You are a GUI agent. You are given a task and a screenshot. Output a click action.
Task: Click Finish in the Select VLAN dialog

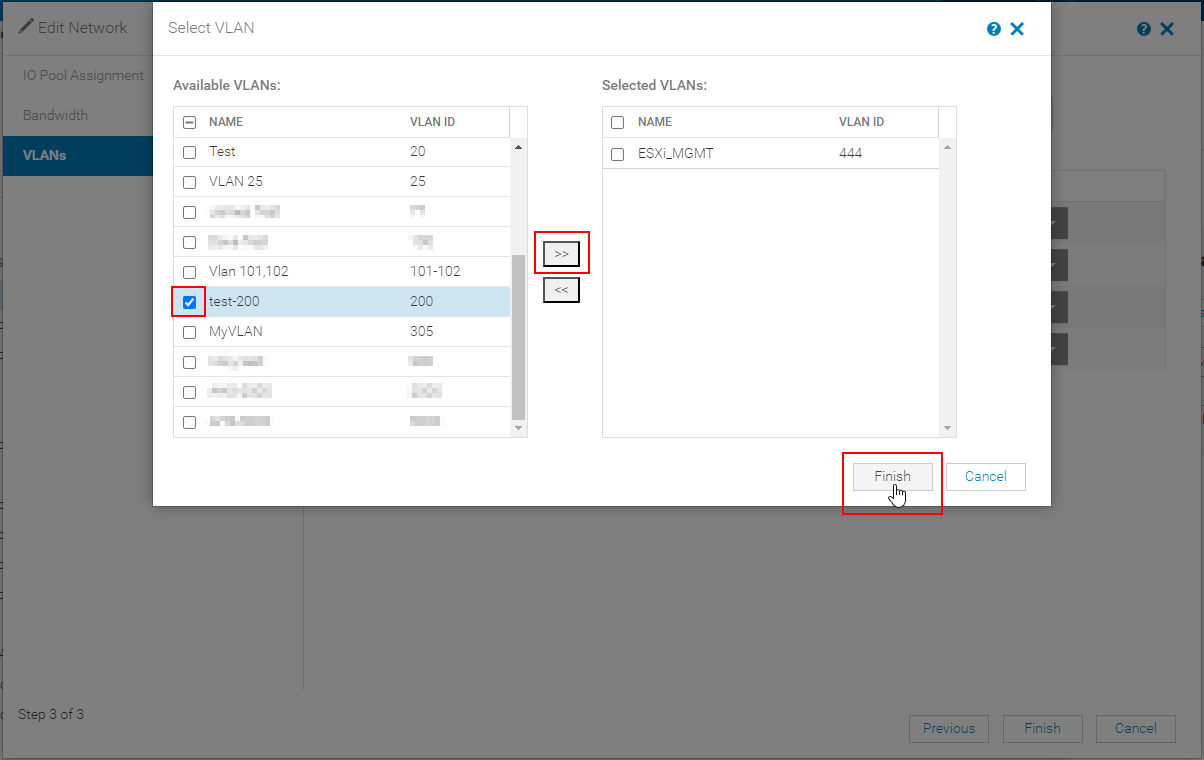891,476
